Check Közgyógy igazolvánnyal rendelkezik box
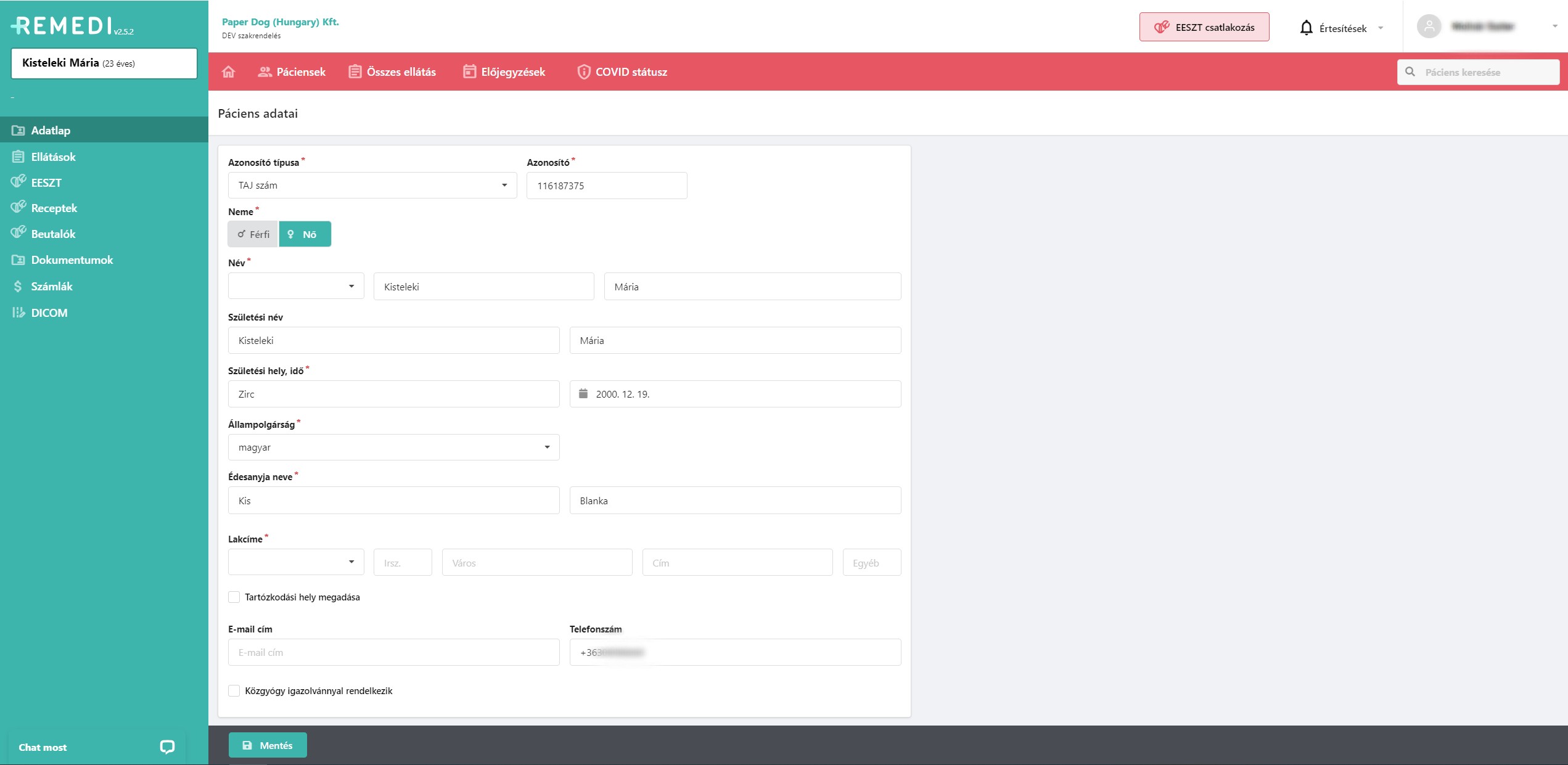This screenshot has height=765, width=1568. tap(234, 690)
